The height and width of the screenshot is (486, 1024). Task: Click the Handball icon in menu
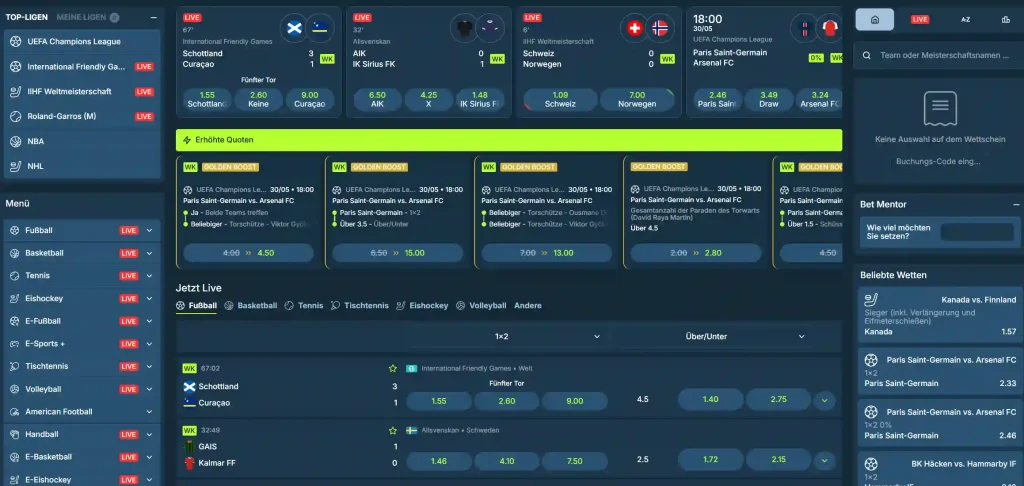(x=15, y=434)
